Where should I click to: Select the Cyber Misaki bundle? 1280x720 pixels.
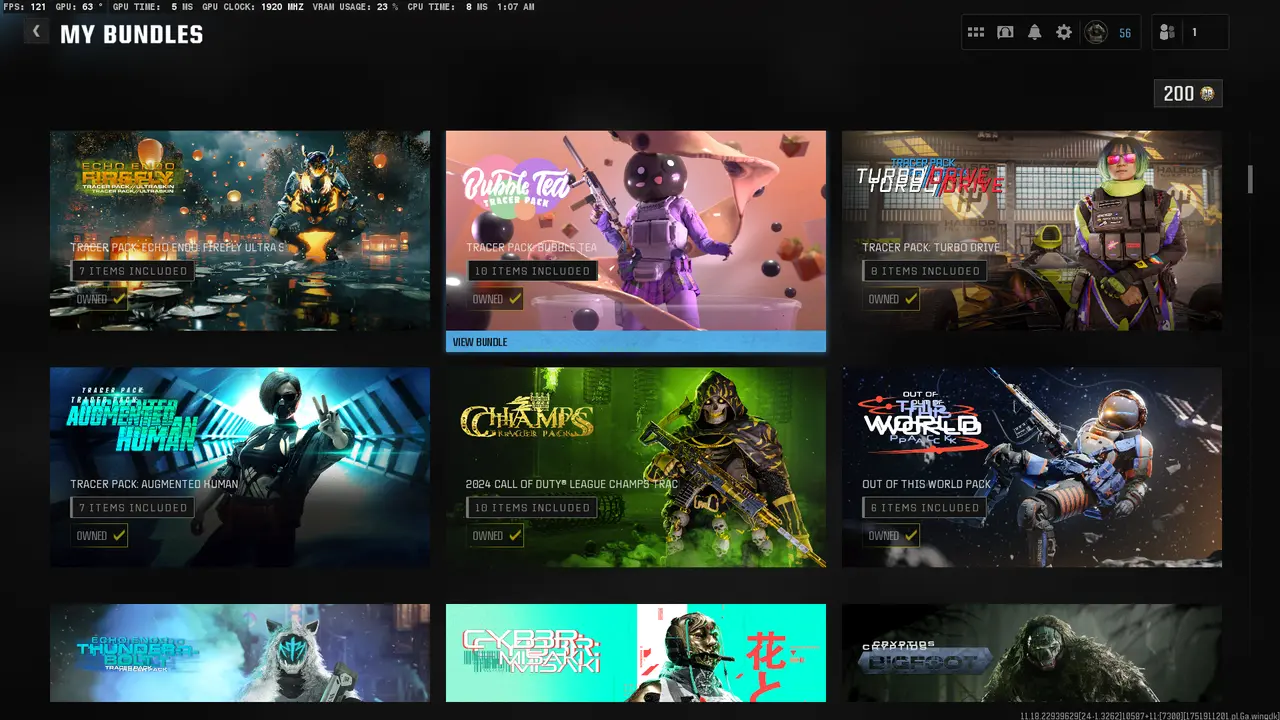click(636, 653)
